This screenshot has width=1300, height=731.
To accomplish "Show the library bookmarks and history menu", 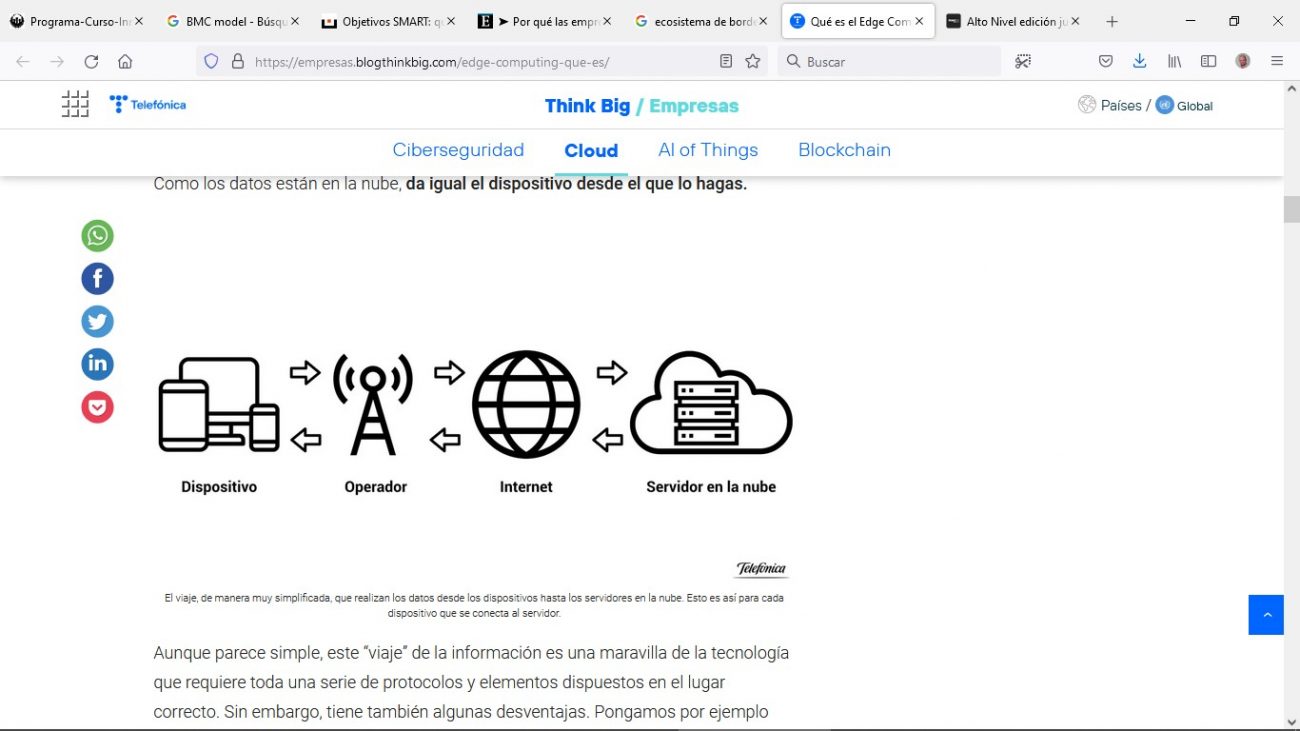I will tap(1174, 61).
